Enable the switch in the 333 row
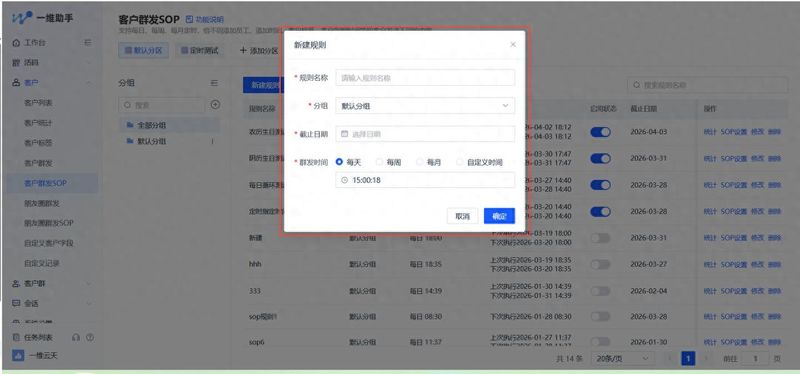The width and height of the screenshot is (800, 374). coord(601,291)
